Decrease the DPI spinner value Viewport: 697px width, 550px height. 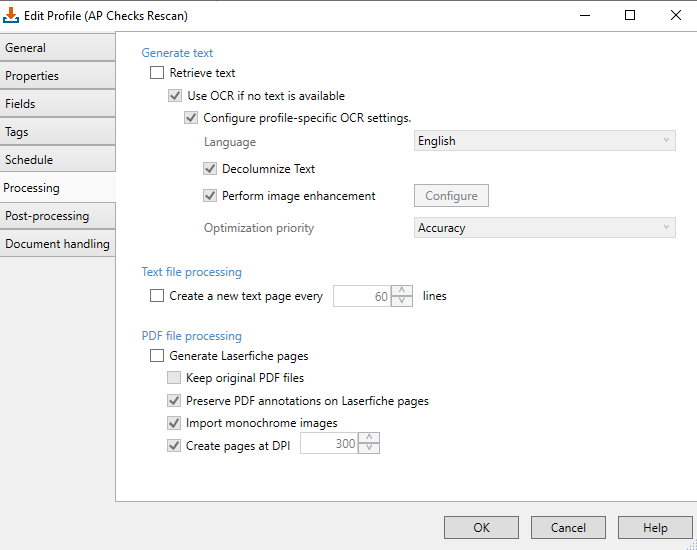(369, 448)
